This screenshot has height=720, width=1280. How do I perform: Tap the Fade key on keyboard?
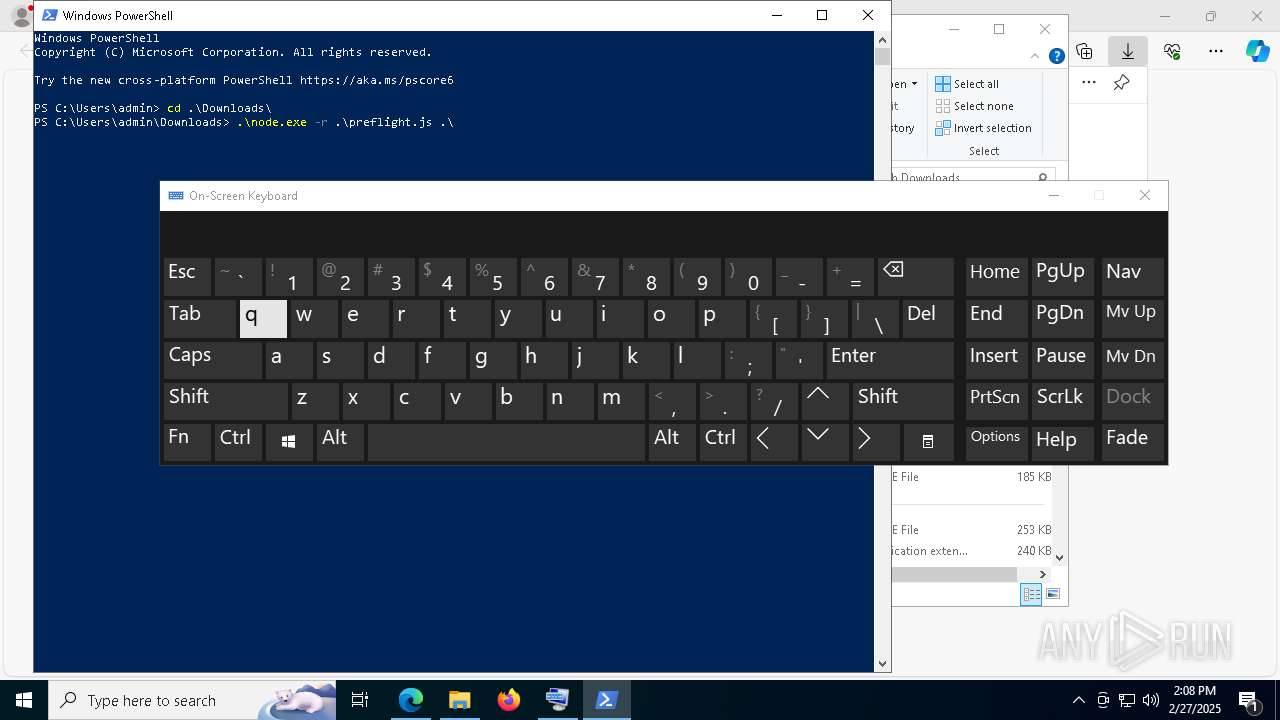(x=1132, y=442)
